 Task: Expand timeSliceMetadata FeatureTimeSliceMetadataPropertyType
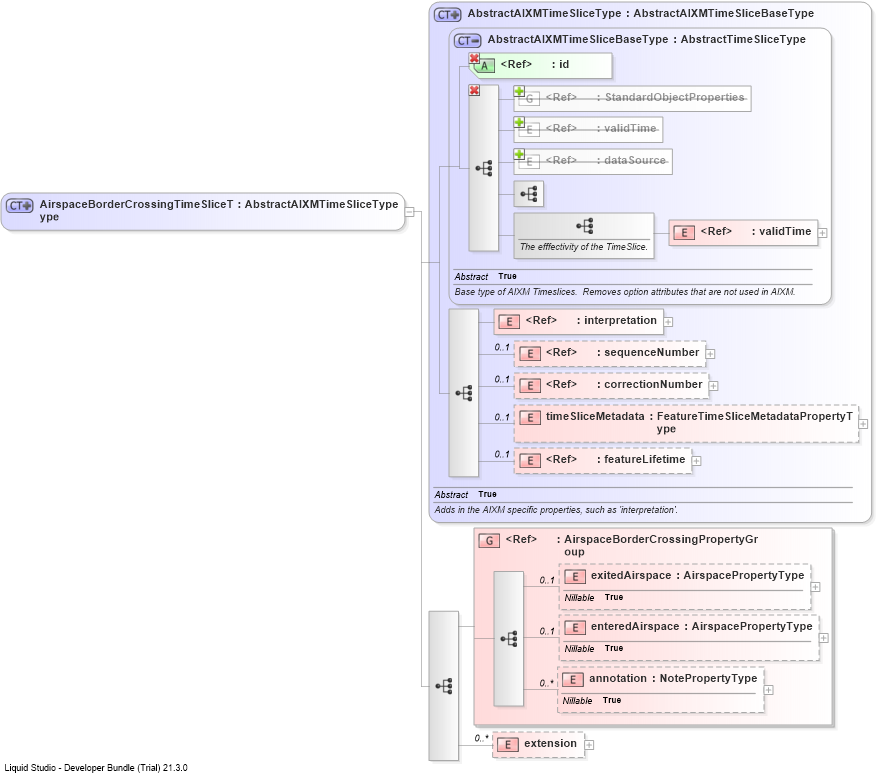coord(863,424)
